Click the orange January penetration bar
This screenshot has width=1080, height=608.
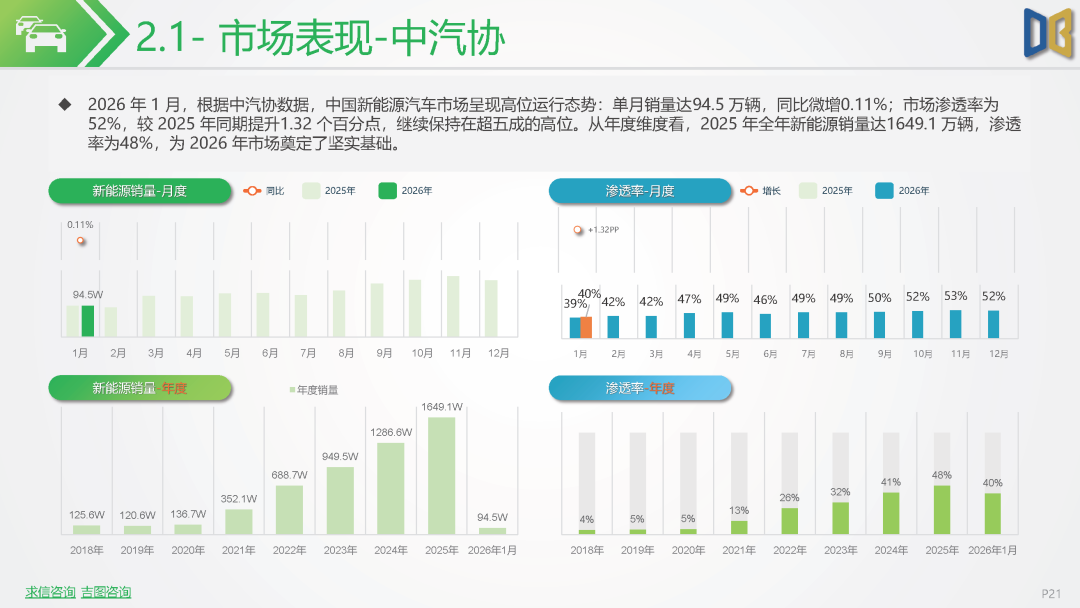(586, 327)
